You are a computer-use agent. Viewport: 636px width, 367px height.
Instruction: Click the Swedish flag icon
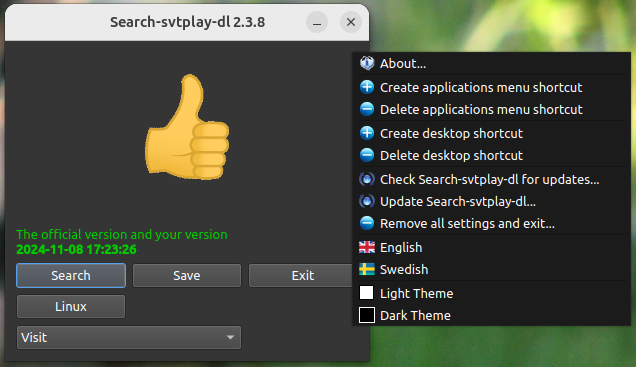click(367, 269)
